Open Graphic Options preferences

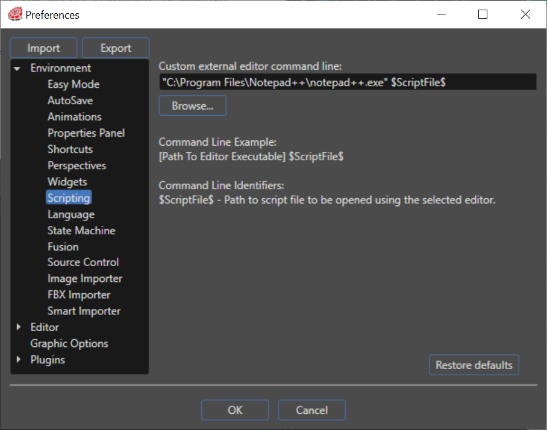click(x=69, y=344)
